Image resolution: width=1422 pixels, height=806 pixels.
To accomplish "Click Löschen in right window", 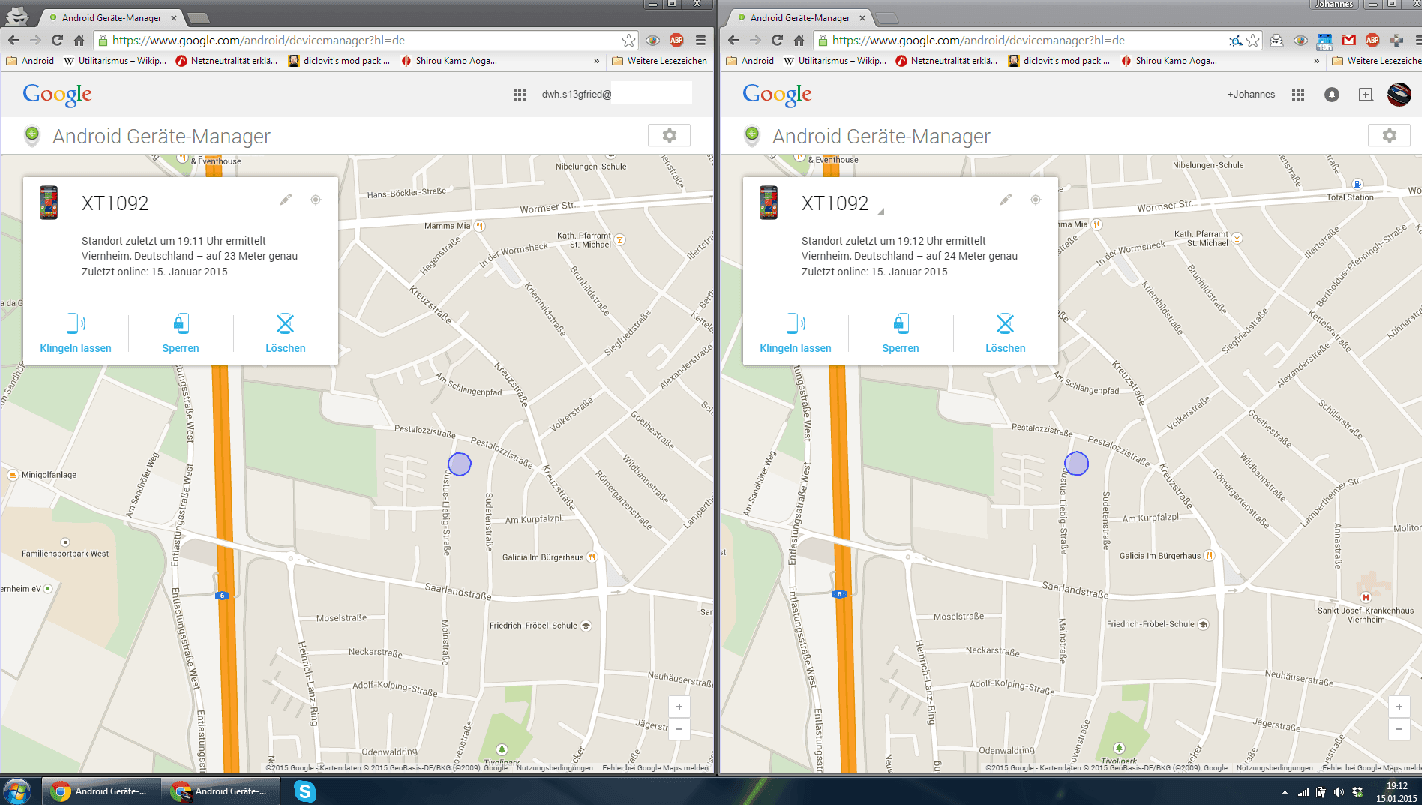I will point(1005,334).
